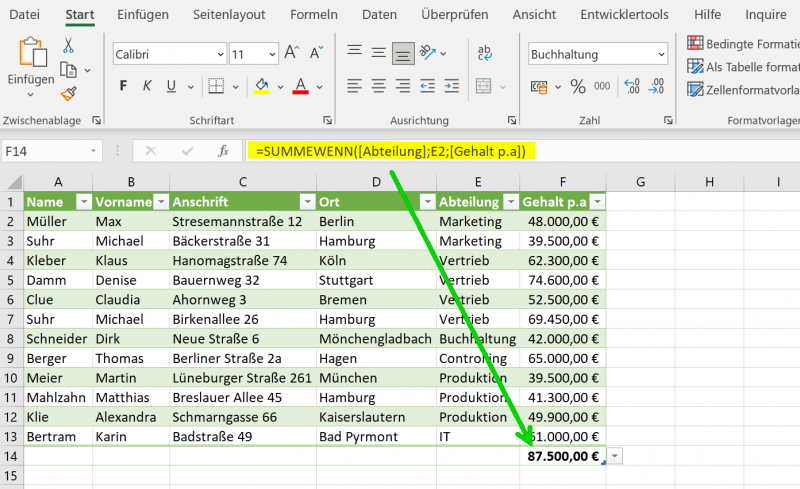
Task: Select cell with 87.500,00 € total
Action: pyautogui.click(x=563, y=456)
